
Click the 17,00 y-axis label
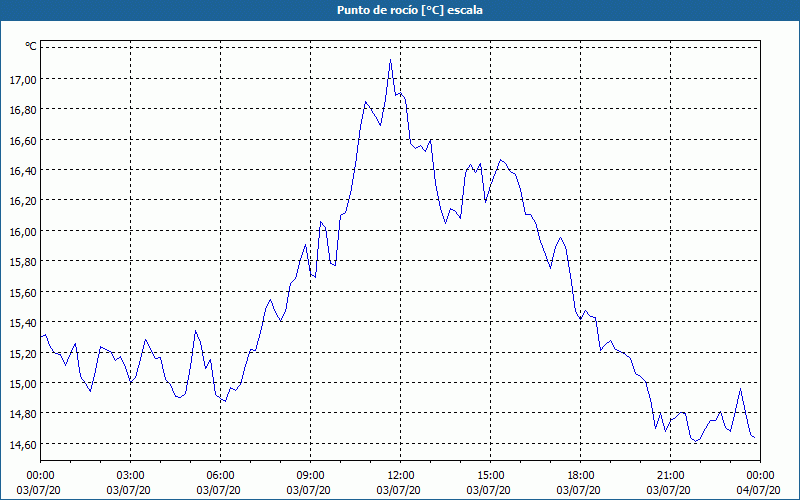pyautogui.click(x=22, y=79)
